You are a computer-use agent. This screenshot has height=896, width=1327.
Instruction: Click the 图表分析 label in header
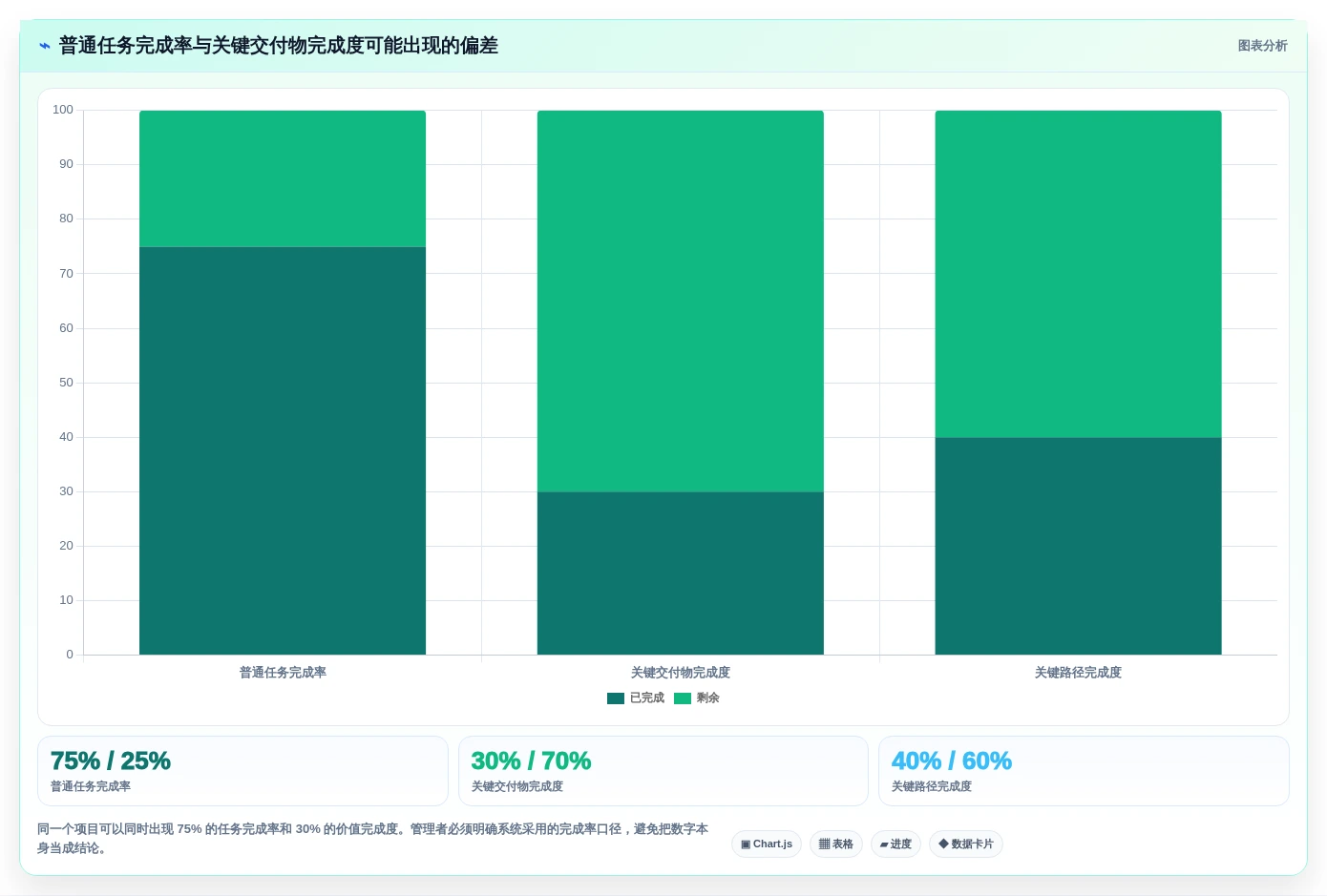click(1262, 46)
